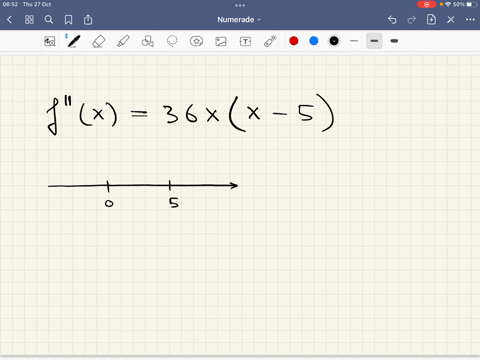
Task: Select the Pen tool
Action: [73, 41]
